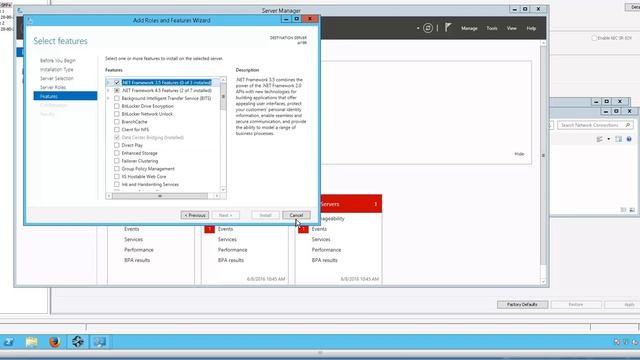The width and height of the screenshot is (640, 360).
Task: Click the active monitor app on the taskbar
Action: (x=99, y=342)
